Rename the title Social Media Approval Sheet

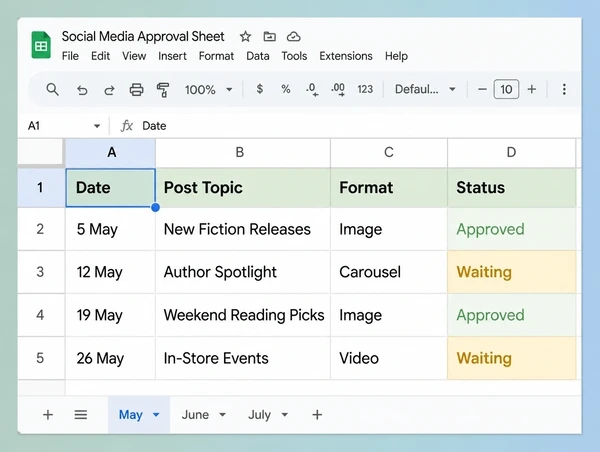click(143, 37)
